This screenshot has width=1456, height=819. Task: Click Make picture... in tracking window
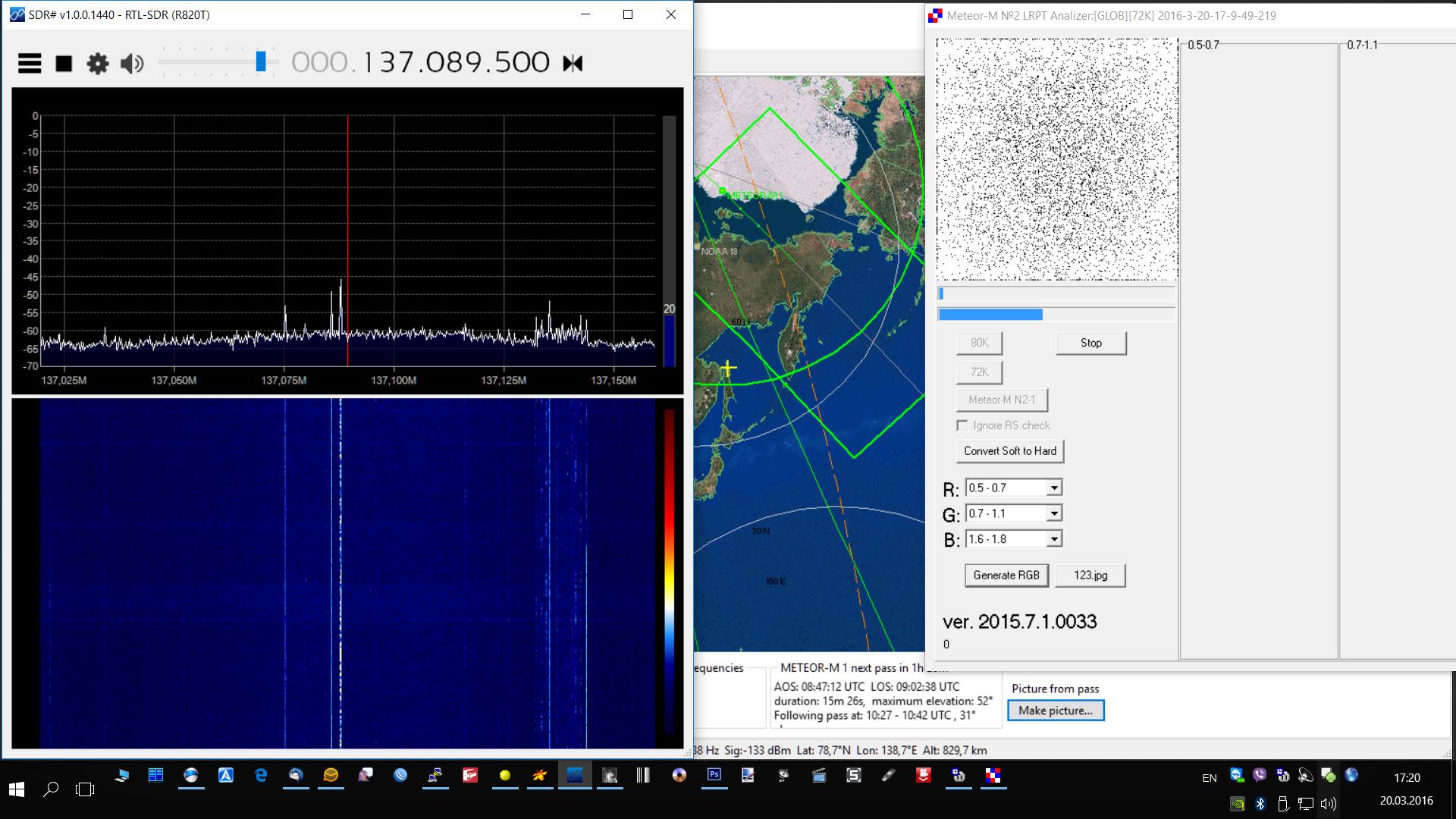(1055, 711)
